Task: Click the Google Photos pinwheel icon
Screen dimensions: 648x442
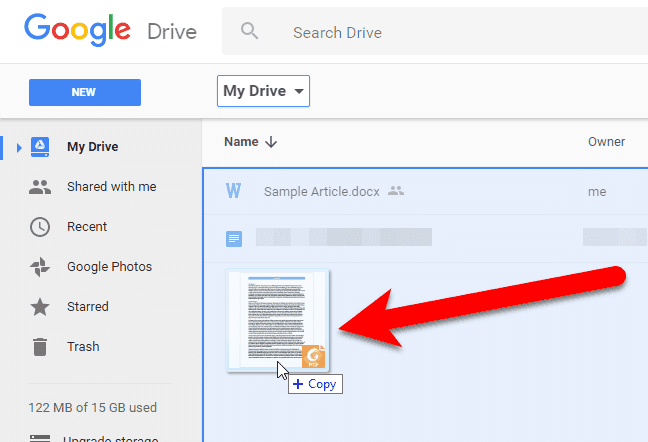Action: [x=40, y=267]
